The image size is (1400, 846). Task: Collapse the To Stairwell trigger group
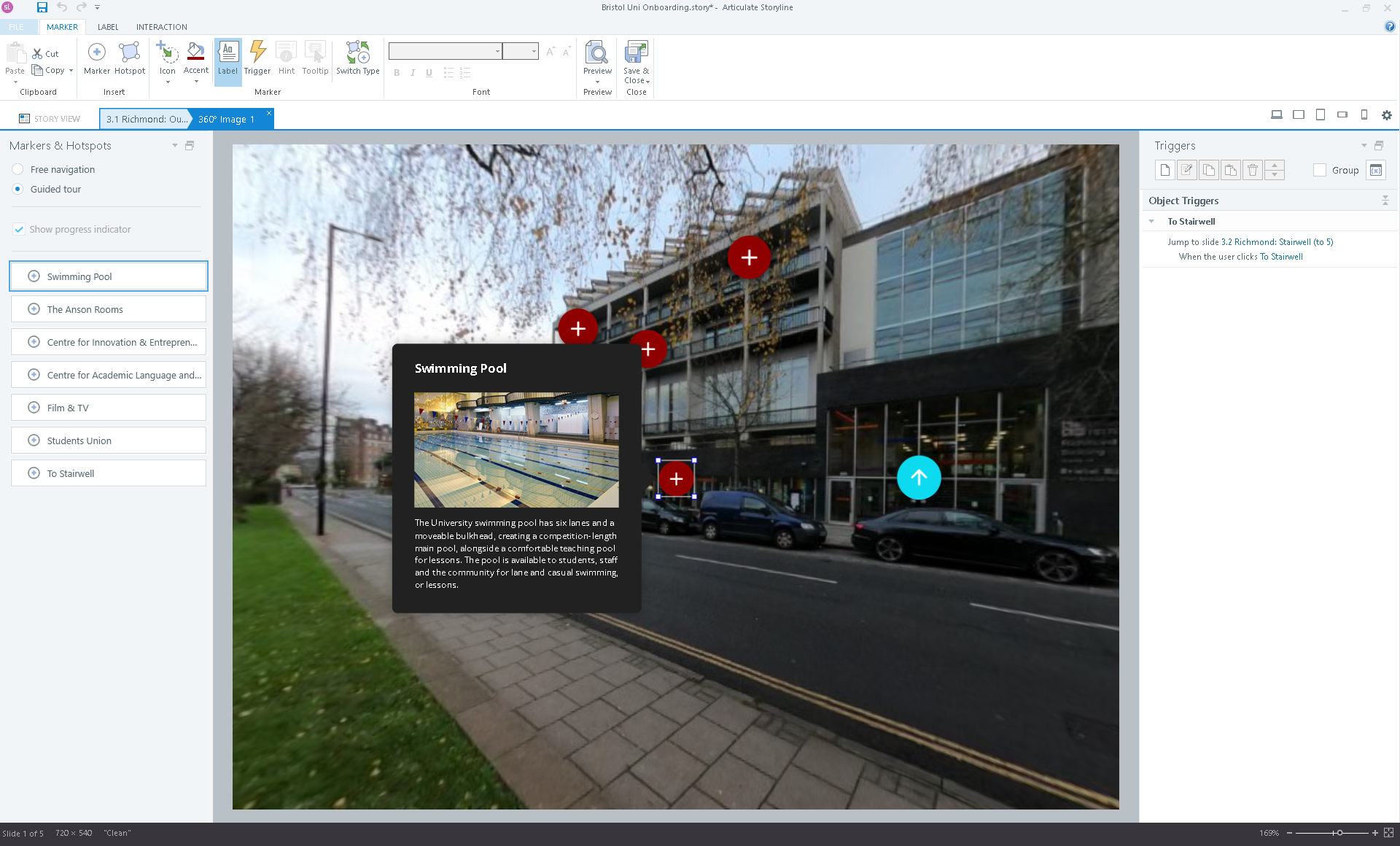(x=1151, y=222)
